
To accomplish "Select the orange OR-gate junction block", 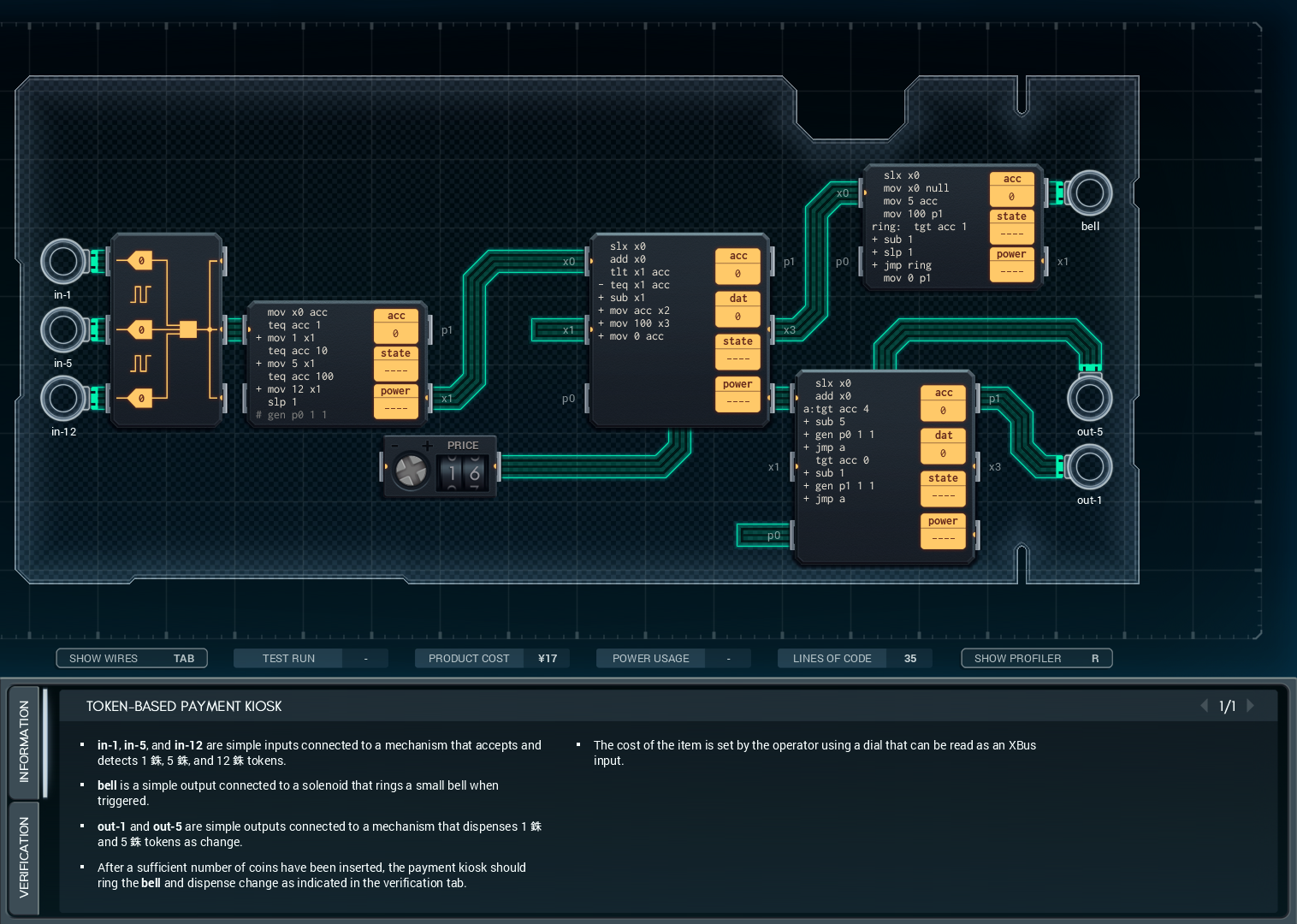I will click(188, 329).
